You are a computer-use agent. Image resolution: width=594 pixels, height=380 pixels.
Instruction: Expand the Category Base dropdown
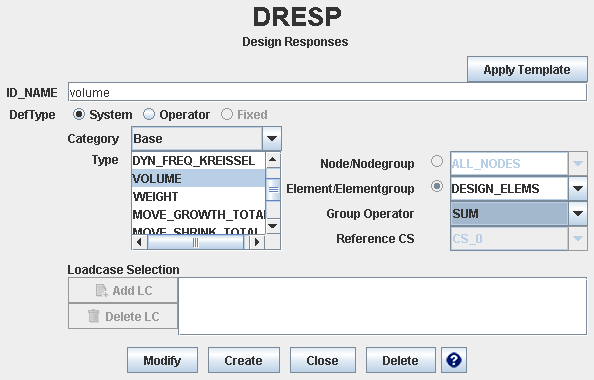[272, 139]
